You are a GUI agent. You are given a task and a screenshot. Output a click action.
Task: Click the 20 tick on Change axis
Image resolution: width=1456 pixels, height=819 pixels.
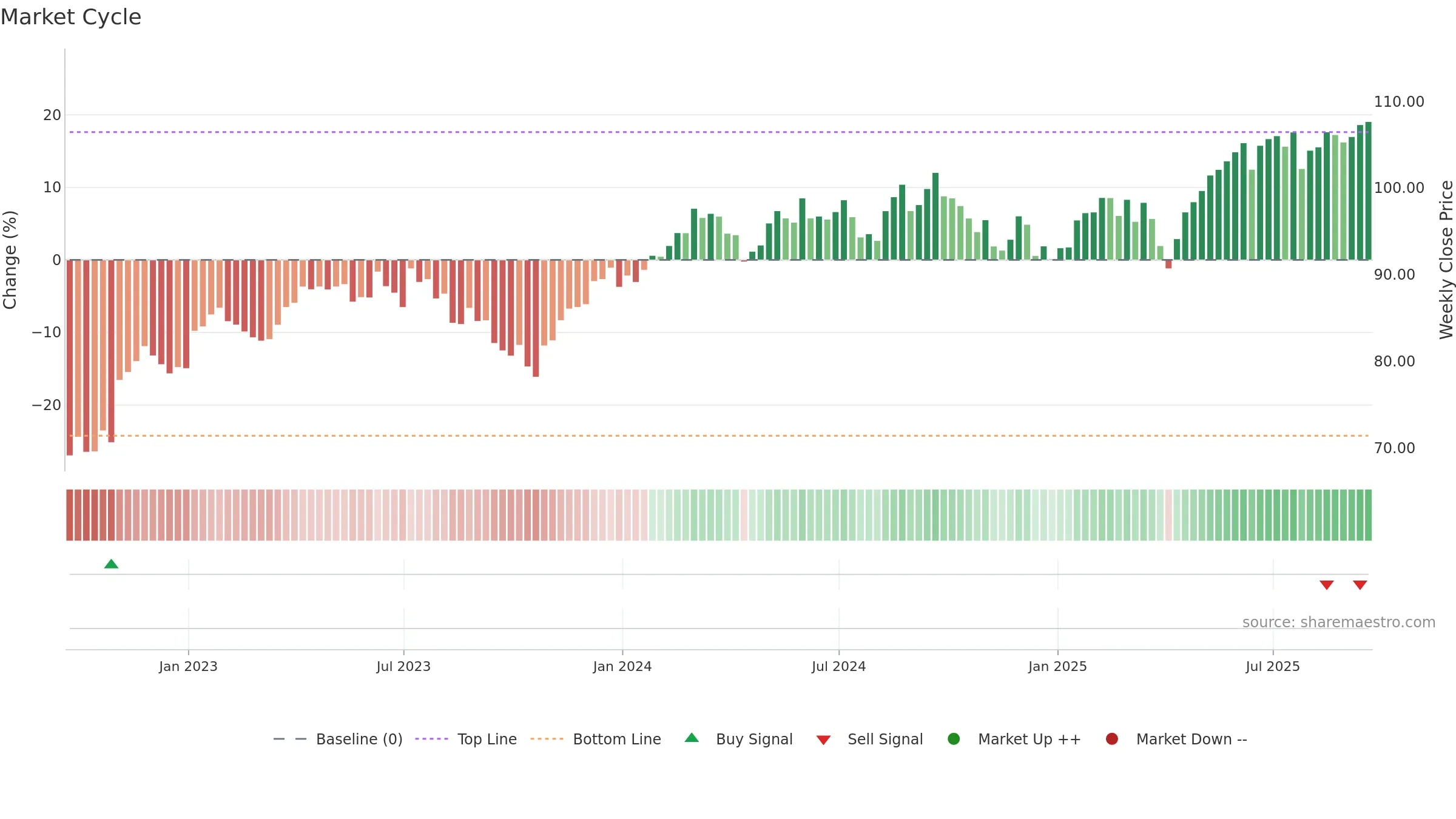[x=52, y=115]
